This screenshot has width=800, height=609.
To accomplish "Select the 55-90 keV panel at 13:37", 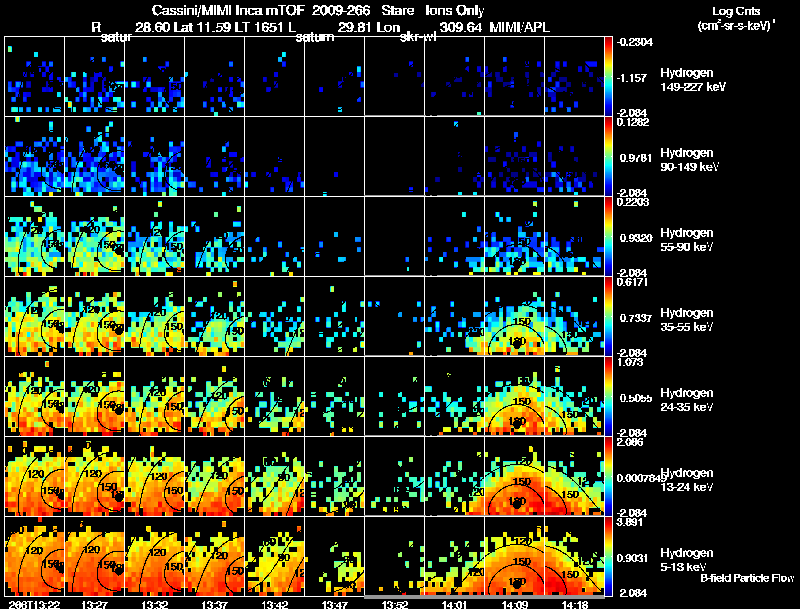I will tap(214, 236).
